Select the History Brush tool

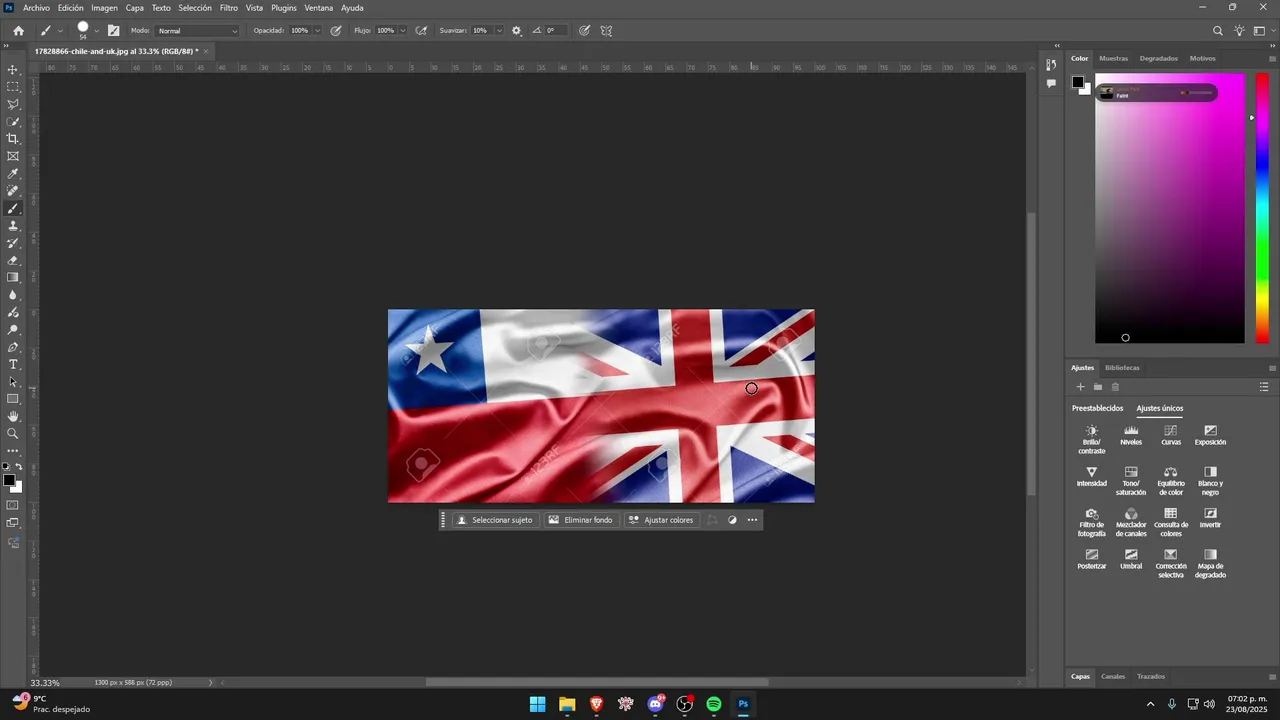click(13, 243)
